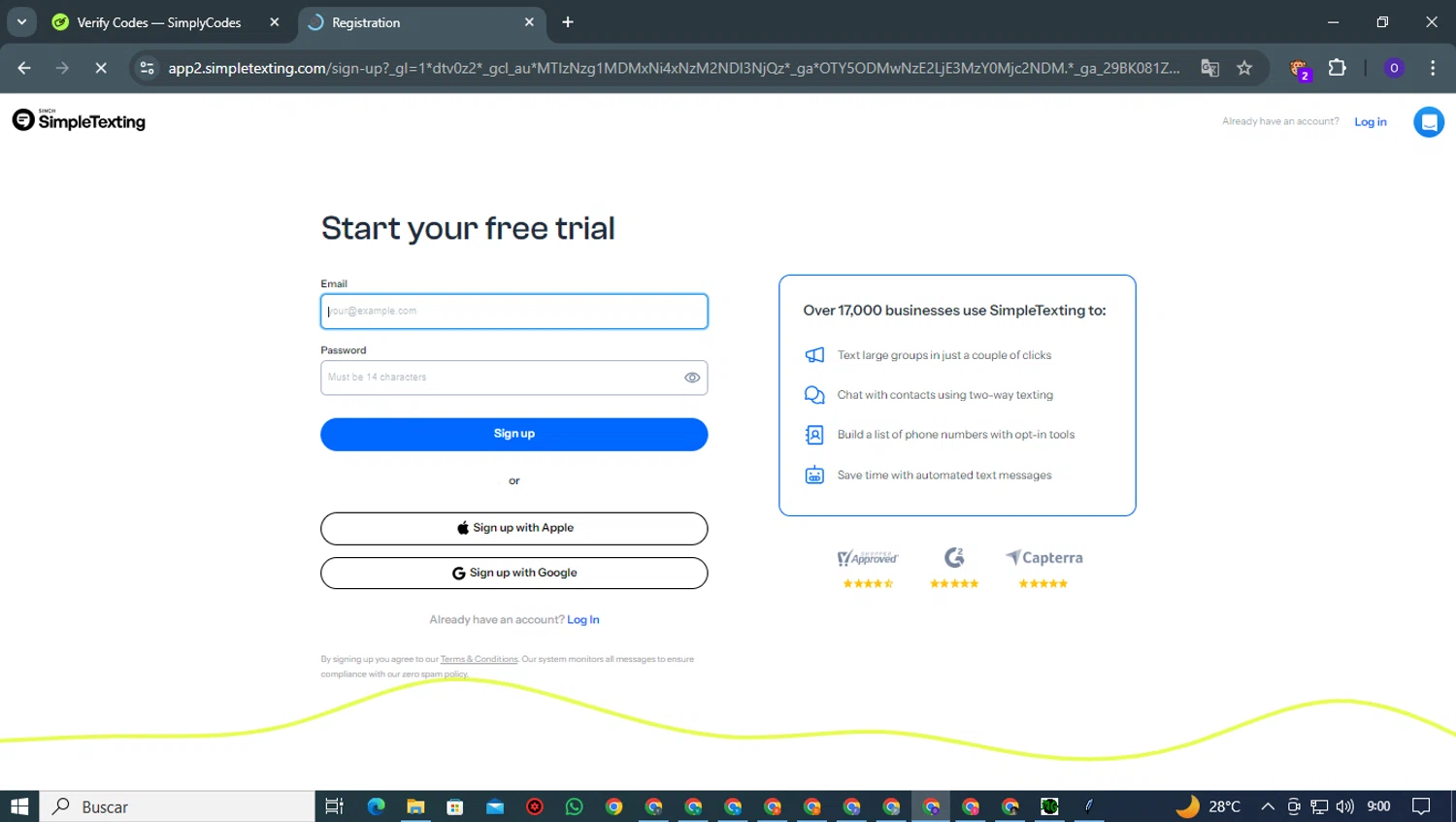The width and height of the screenshot is (1456, 822).
Task: Click the megaphone icon for text large groups
Action: coord(814,355)
